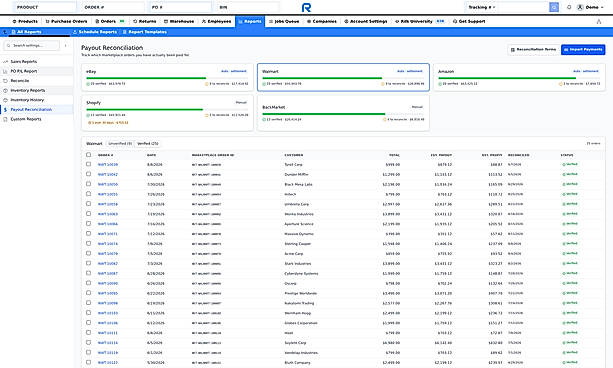Click the Schedule Reports icon
This screenshot has height=368, width=613.
pos(75,32)
